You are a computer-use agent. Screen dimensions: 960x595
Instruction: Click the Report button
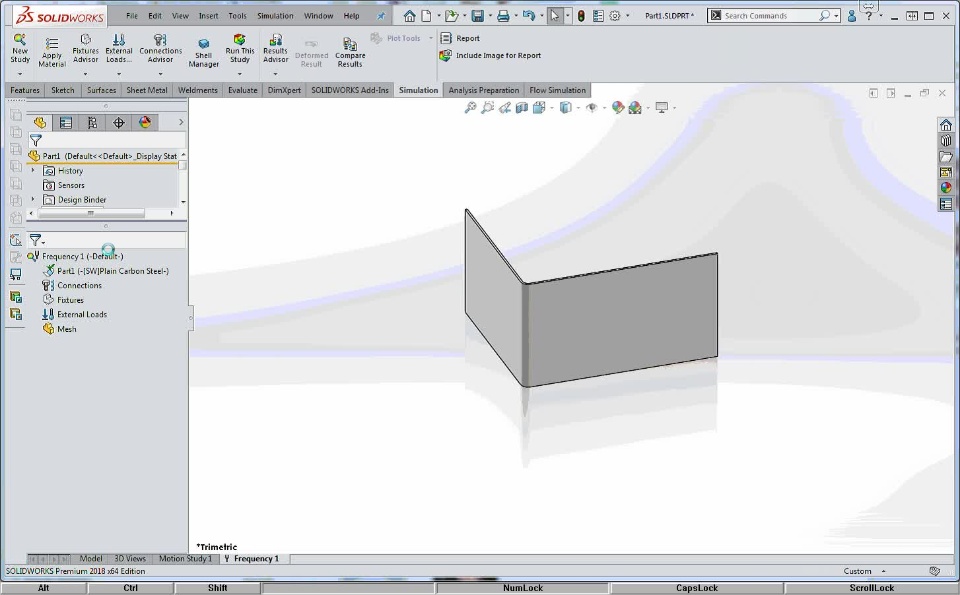point(460,38)
